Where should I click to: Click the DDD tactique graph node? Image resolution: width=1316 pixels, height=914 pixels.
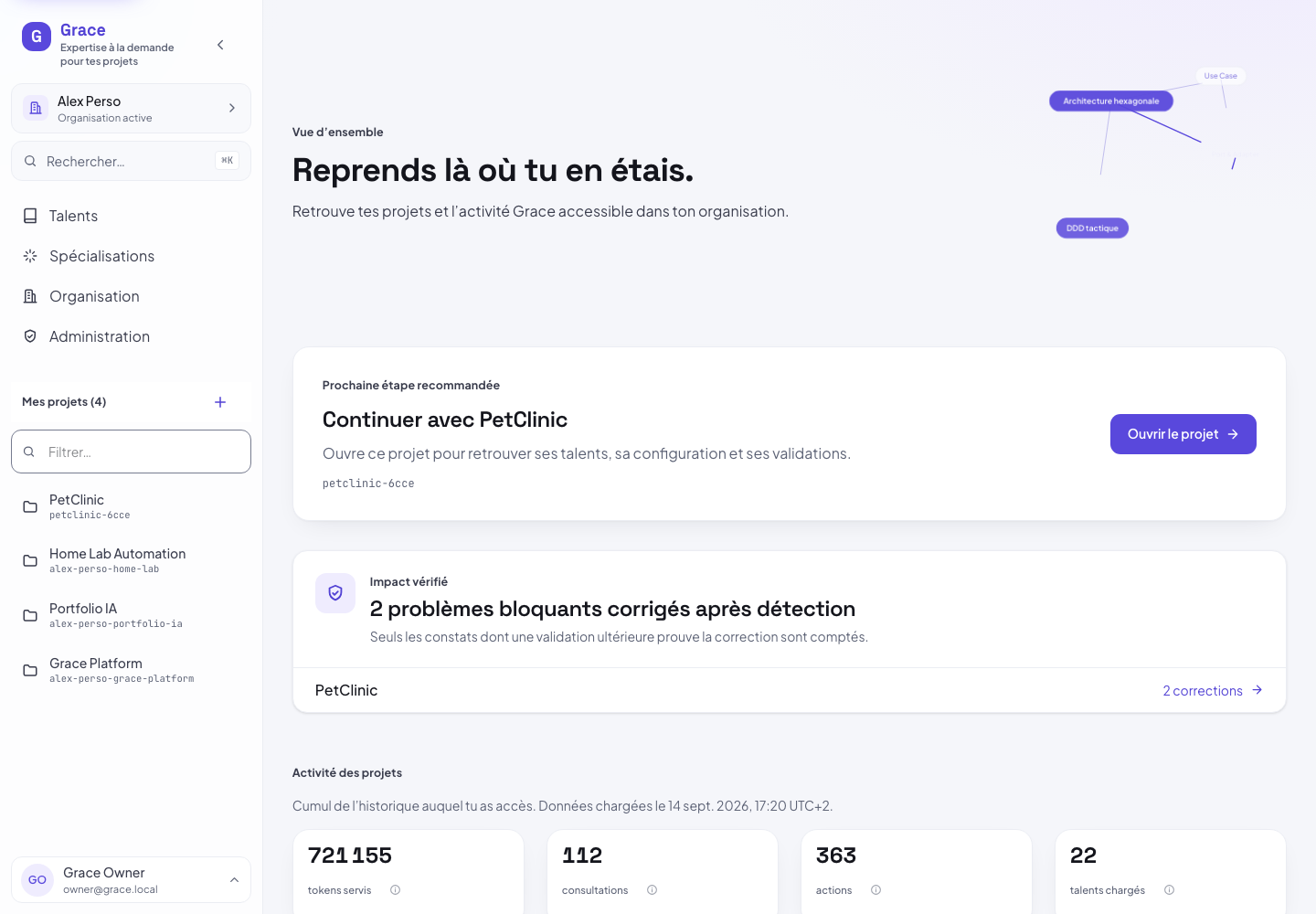click(1092, 228)
